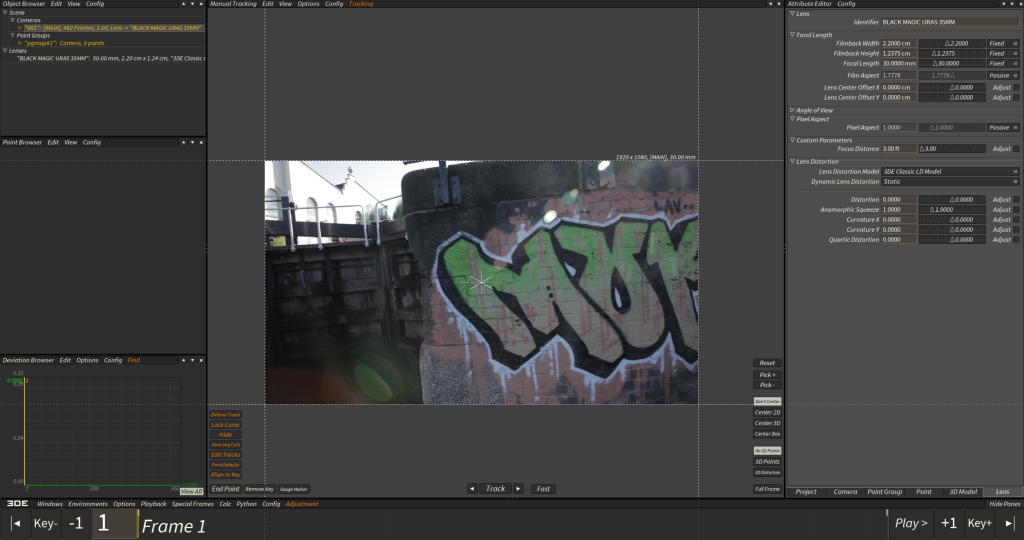Open Lens Distortion Model dropdown
1024x540 pixels.
coord(950,172)
